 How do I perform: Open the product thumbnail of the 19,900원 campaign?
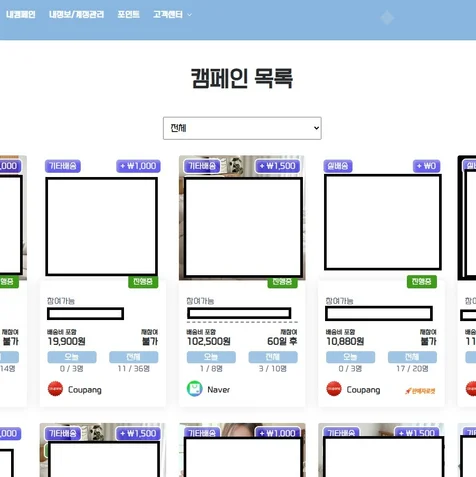tap(102, 227)
